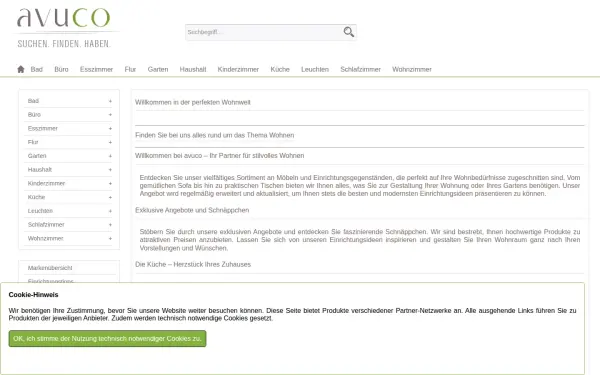This screenshot has height=375, width=600.
Task: Expand the Wohnzimmer sidebar category plus
Action: 110,238
